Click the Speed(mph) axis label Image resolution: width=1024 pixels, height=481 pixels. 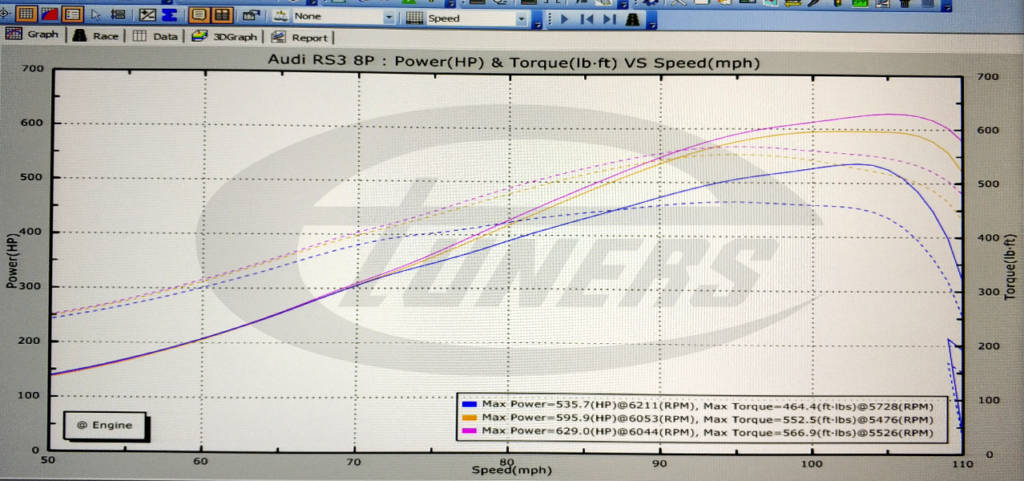click(x=511, y=471)
